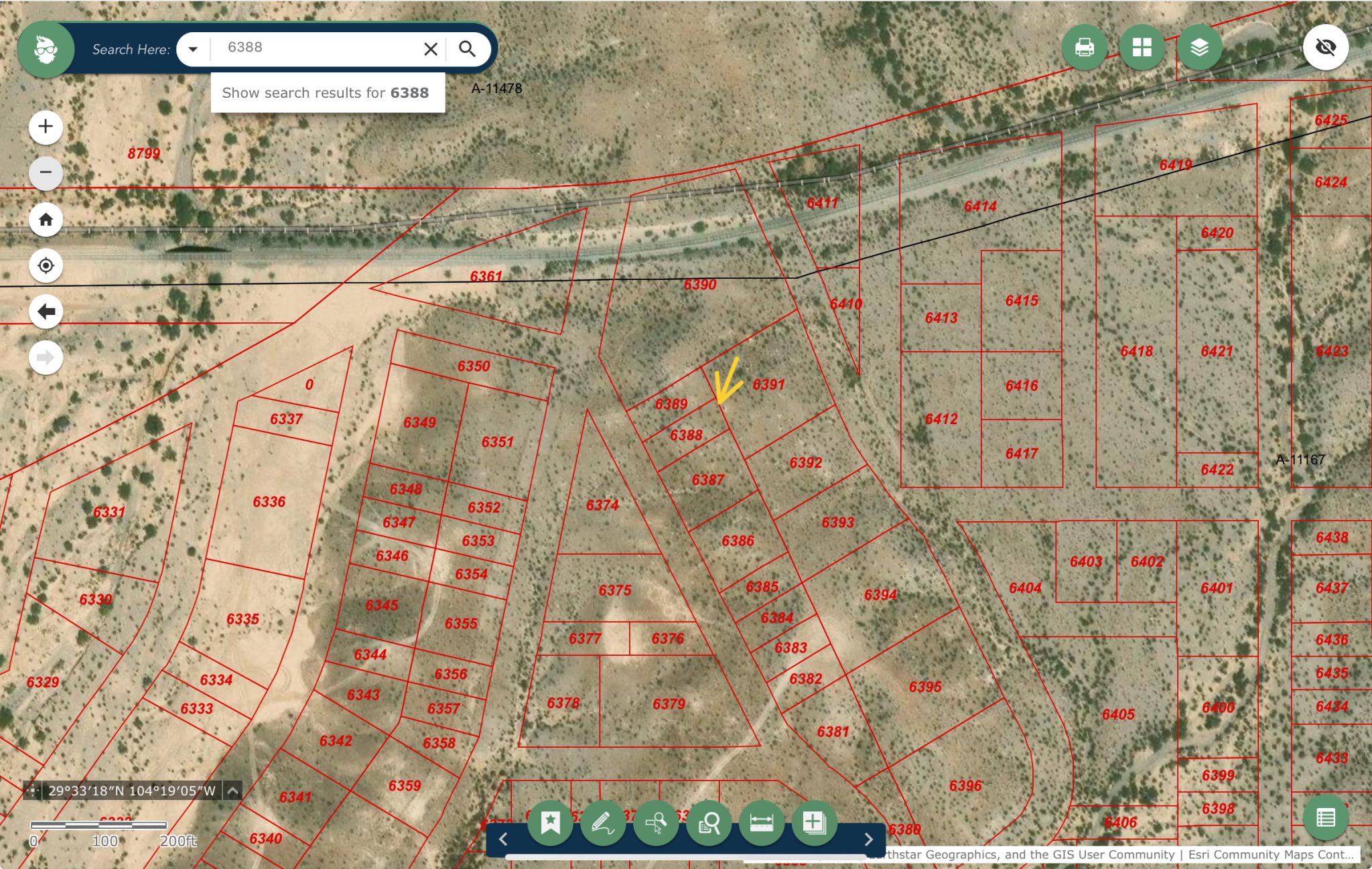Click parcel label 6418
Screen dimensions: 1372x869
point(1137,351)
